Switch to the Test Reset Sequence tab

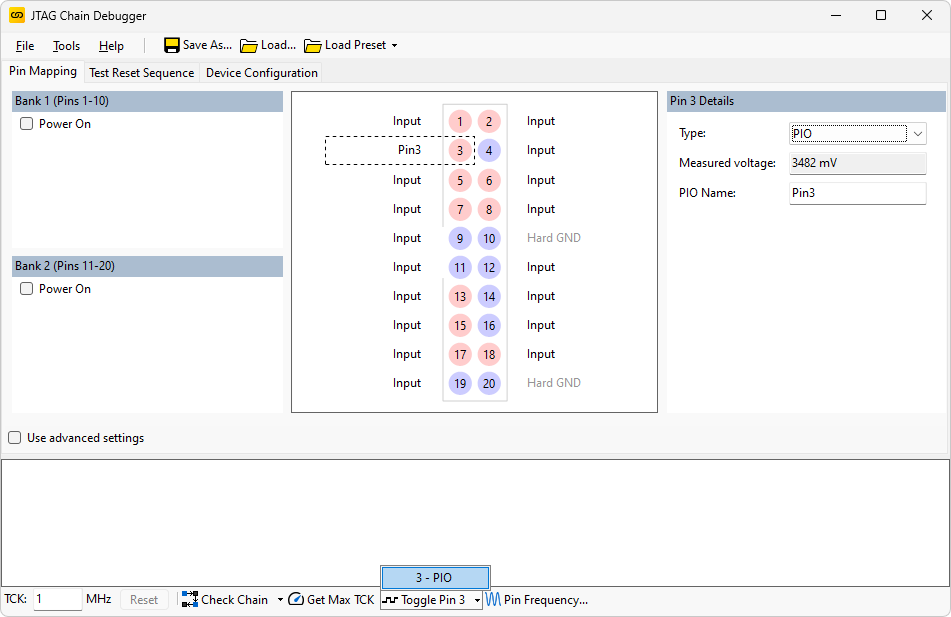pyautogui.click(x=141, y=73)
